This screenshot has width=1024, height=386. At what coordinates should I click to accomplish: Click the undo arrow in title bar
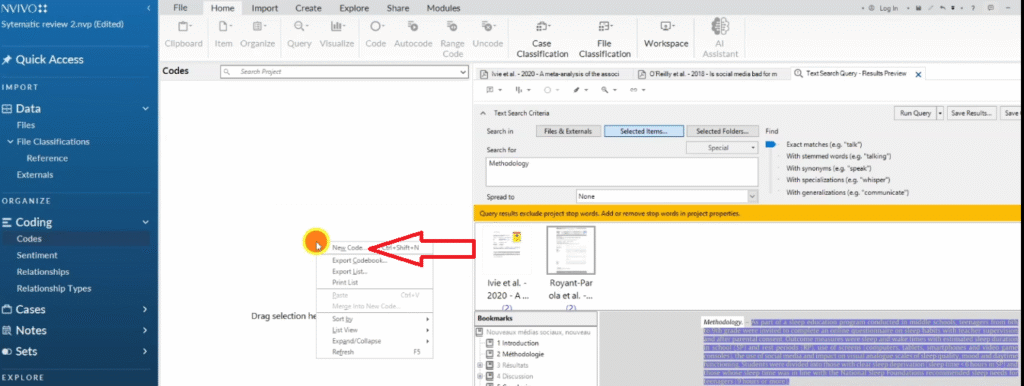tap(942, 8)
